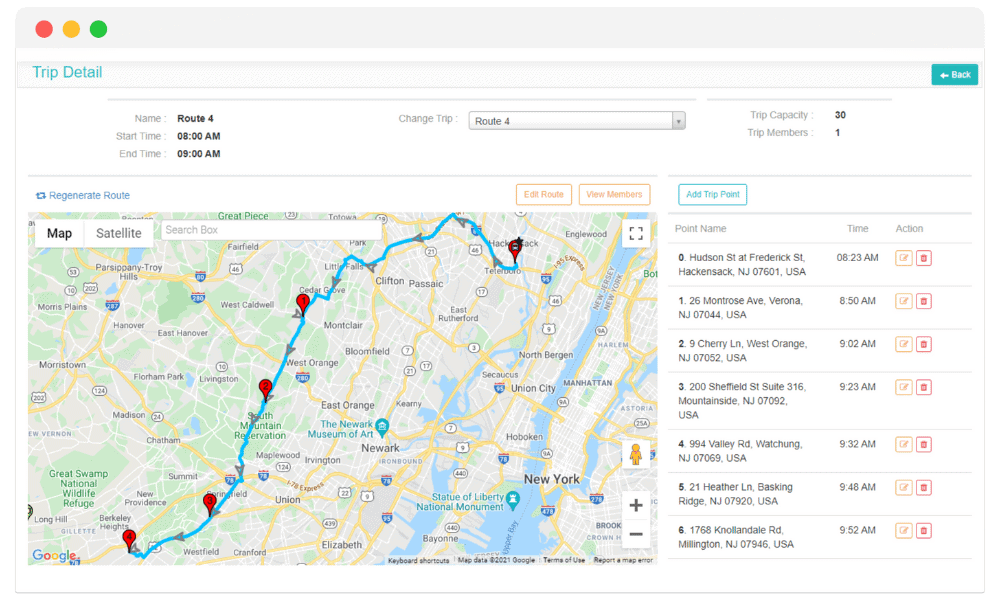Viewport: 1000px width, 600px height.
Task: Edit the 1768 Knollandale Rd trip point
Action: click(x=904, y=530)
